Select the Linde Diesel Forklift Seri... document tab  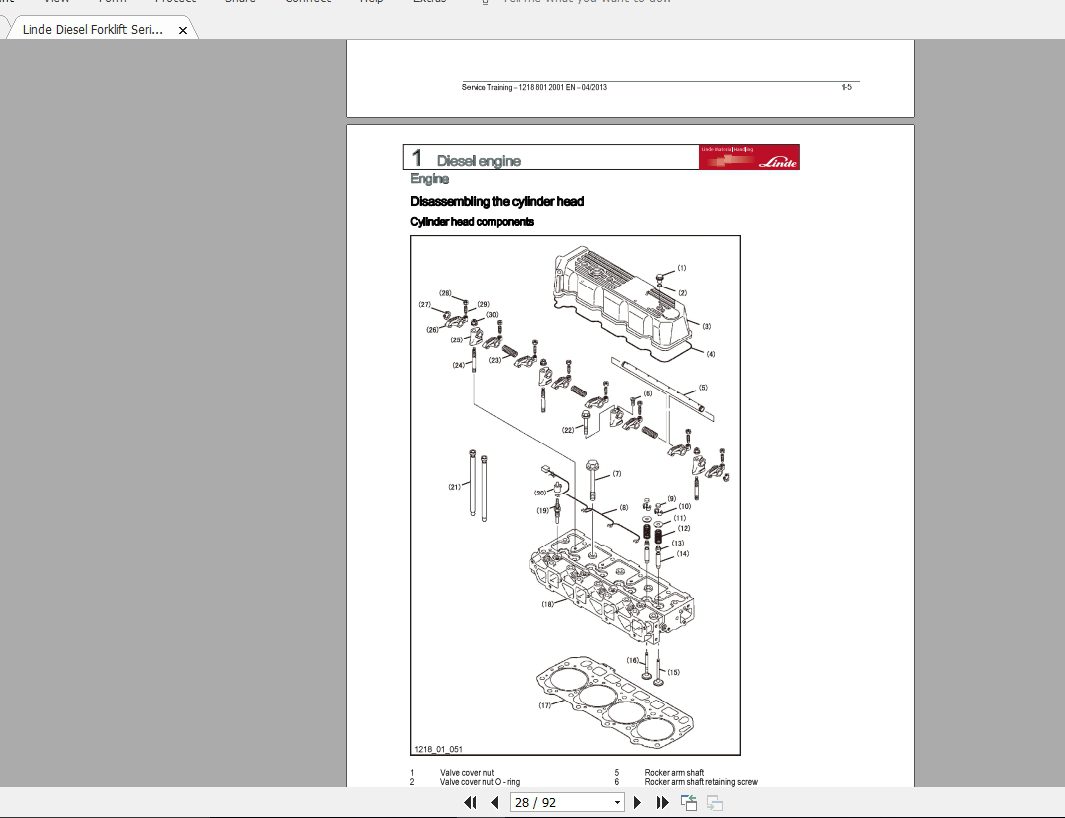(x=93, y=30)
